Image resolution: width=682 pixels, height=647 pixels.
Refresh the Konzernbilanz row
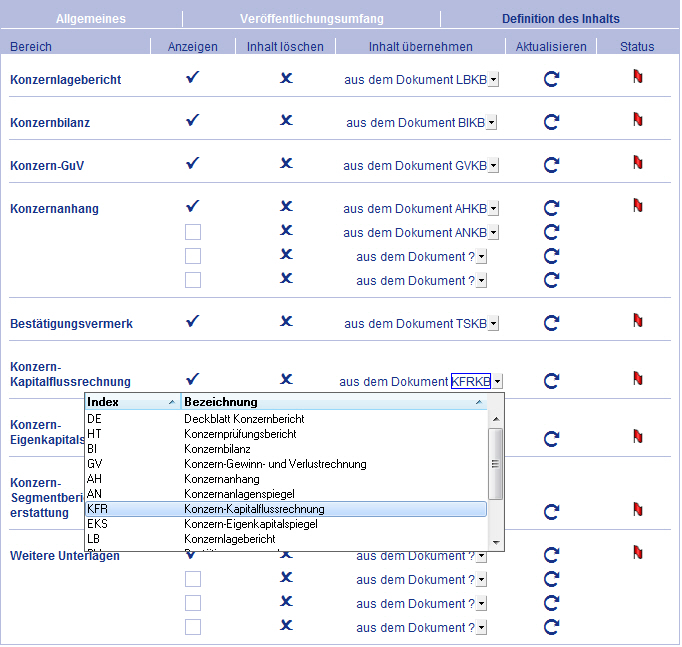[x=551, y=122]
